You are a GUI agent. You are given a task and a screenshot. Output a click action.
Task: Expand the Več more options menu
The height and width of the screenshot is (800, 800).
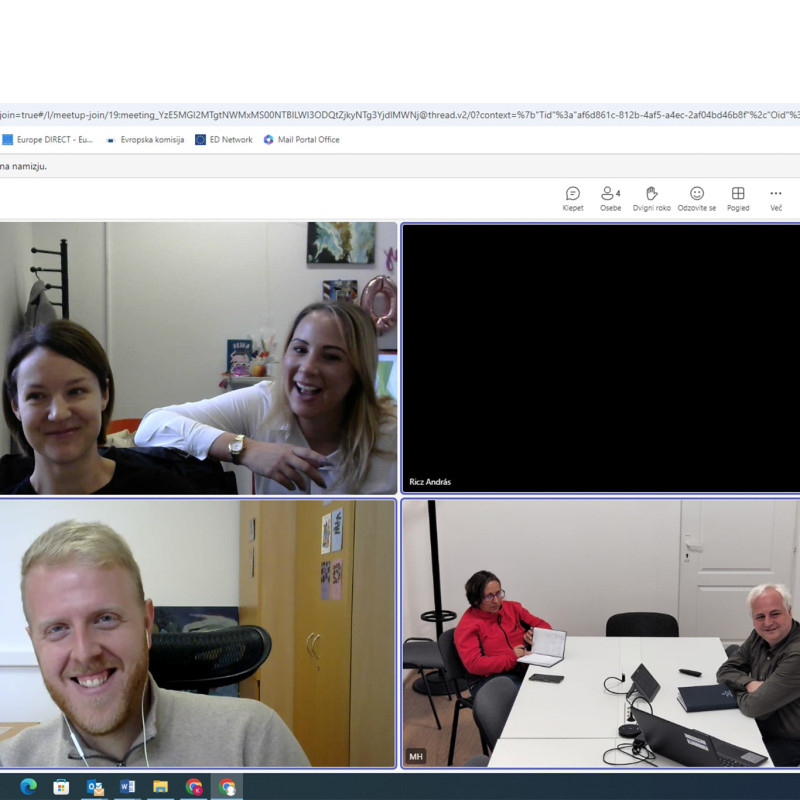point(775,198)
